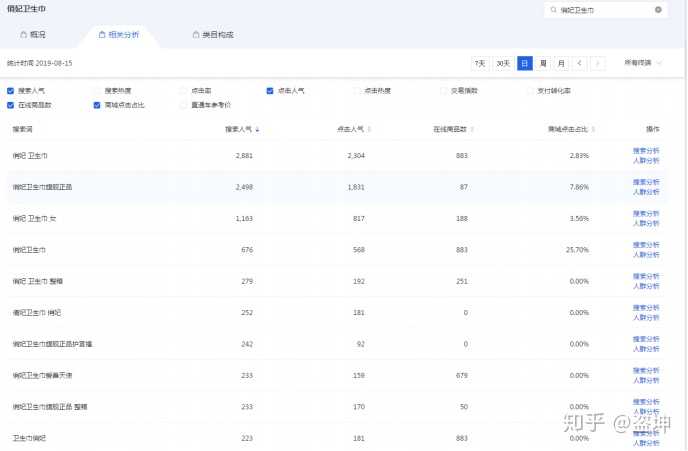This screenshot has width=688, height=451.
Task: Click the magnifier icon in the search box
Action: (x=553, y=10)
